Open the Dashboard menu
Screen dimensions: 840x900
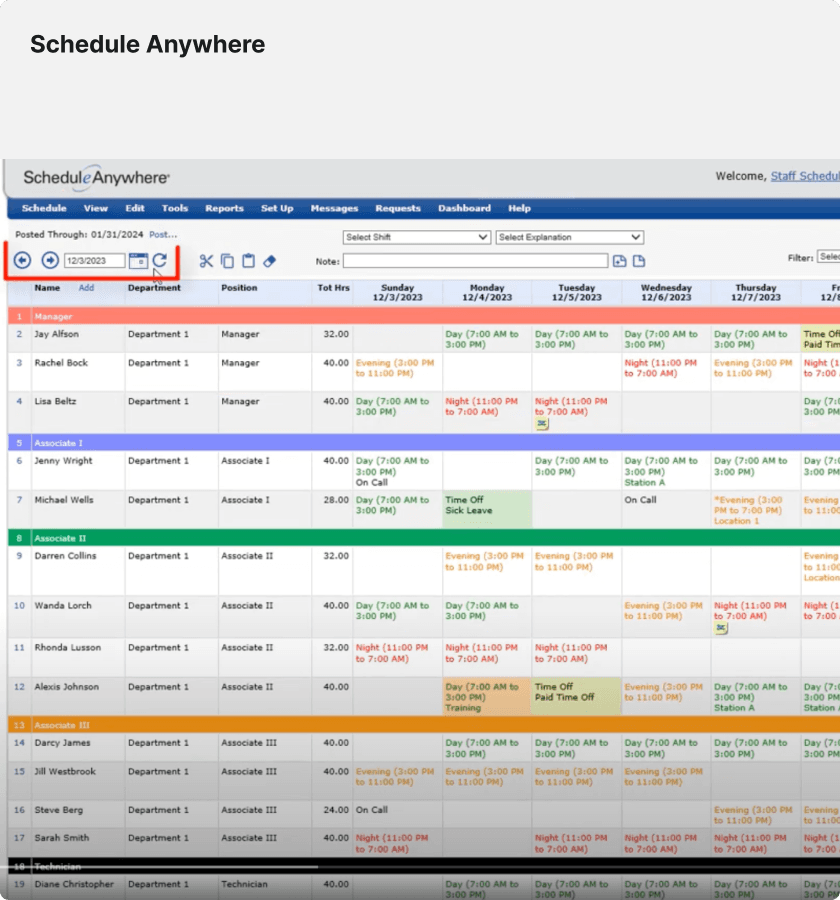[464, 208]
